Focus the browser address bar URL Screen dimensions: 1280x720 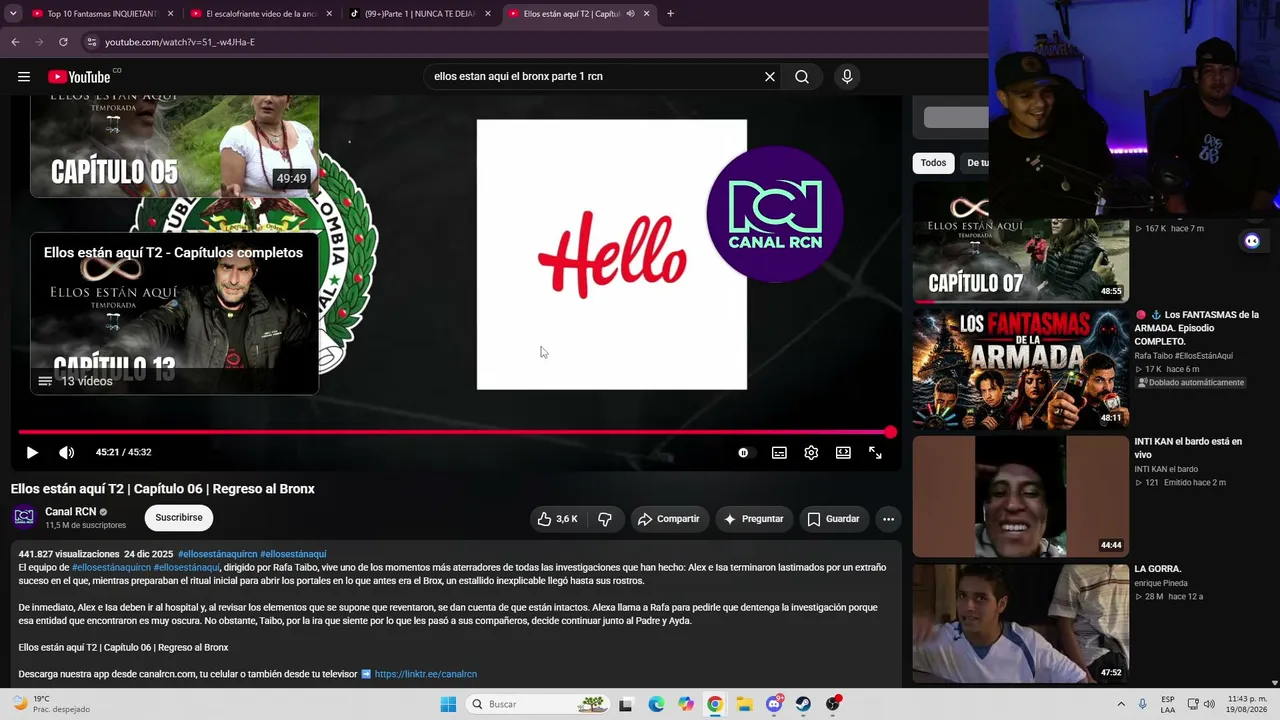point(180,42)
